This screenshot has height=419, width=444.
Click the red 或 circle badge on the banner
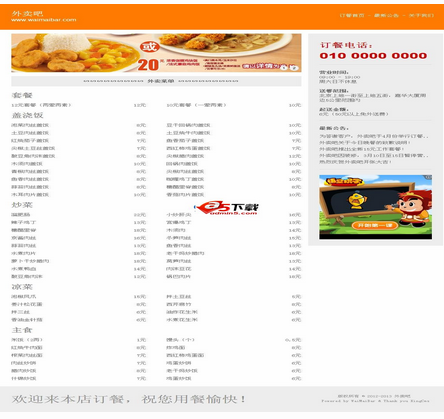tap(149, 47)
